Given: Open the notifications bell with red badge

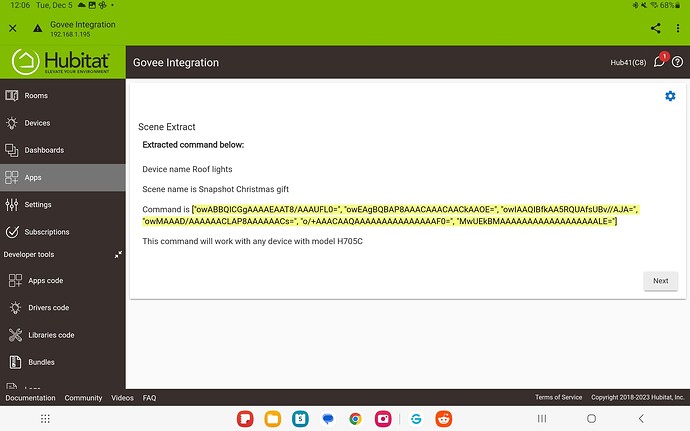Looking at the screenshot, I should click(x=660, y=61).
